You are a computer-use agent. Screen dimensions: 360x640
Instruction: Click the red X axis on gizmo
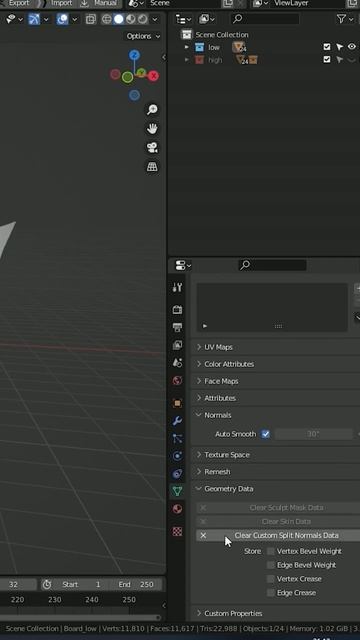click(x=153, y=76)
